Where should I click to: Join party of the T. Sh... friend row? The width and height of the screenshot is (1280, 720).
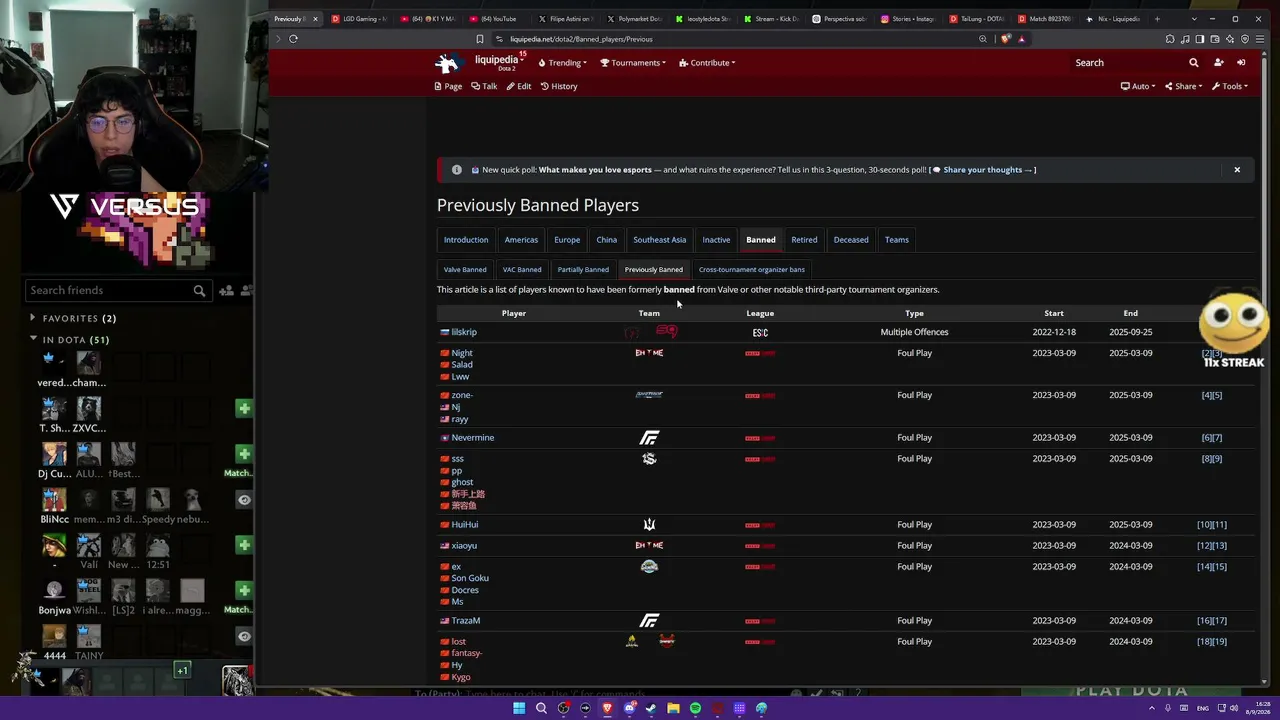coord(244,408)
